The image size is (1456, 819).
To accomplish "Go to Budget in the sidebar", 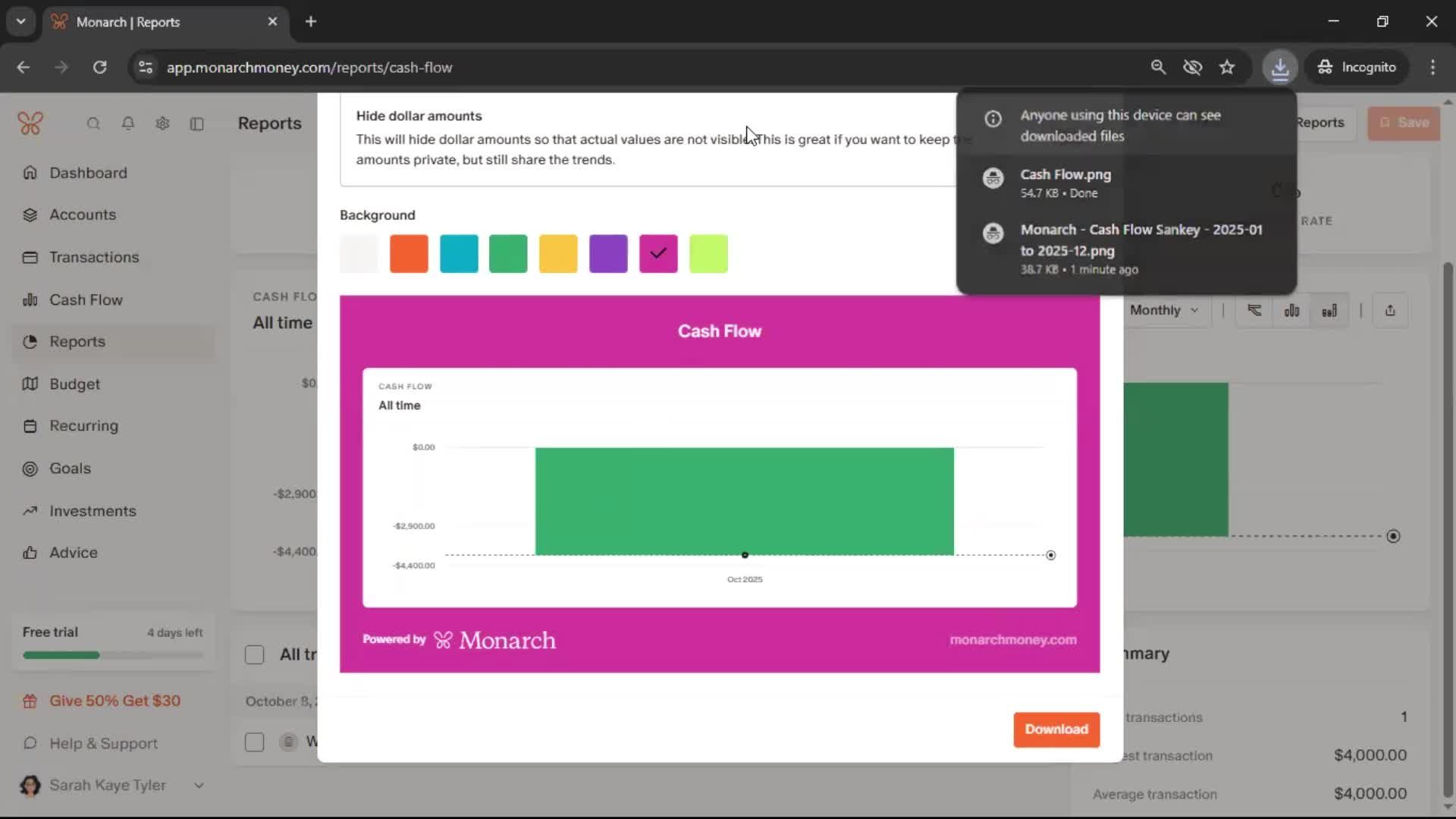I will click(x=74, y=384).
